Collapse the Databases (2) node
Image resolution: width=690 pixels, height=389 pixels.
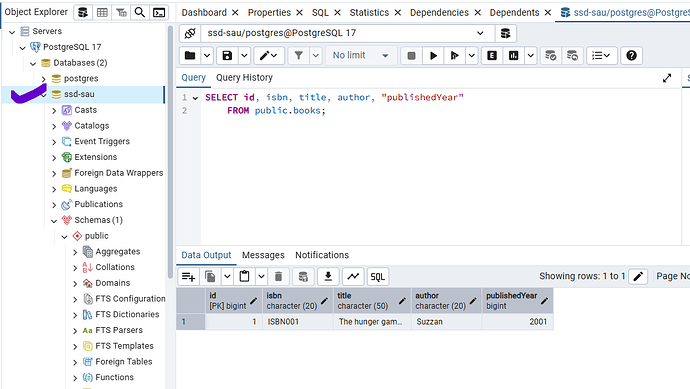(33, 63)
